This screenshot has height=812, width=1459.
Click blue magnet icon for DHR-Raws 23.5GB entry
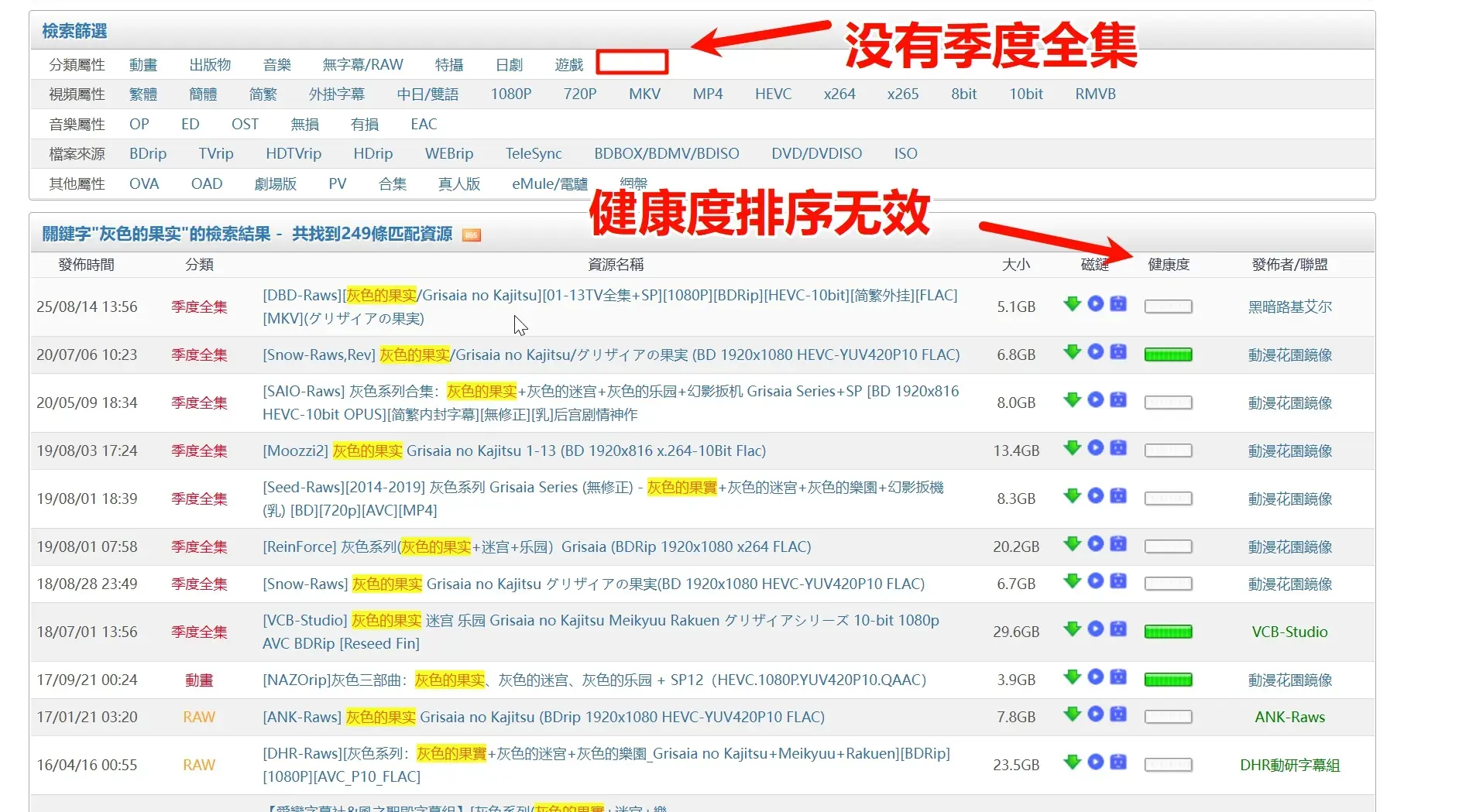tap(1095, 762)
